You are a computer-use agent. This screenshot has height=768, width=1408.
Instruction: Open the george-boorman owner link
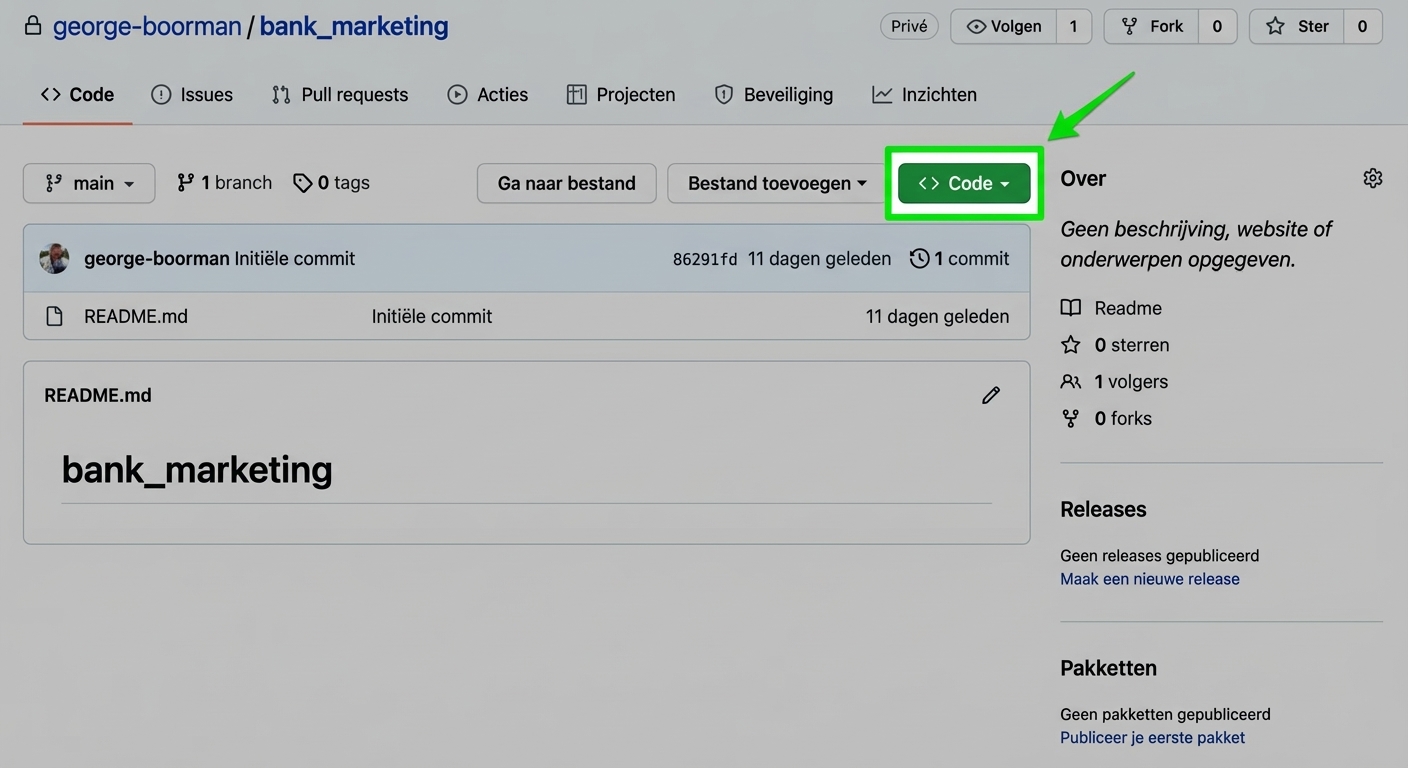pos(147,26)
